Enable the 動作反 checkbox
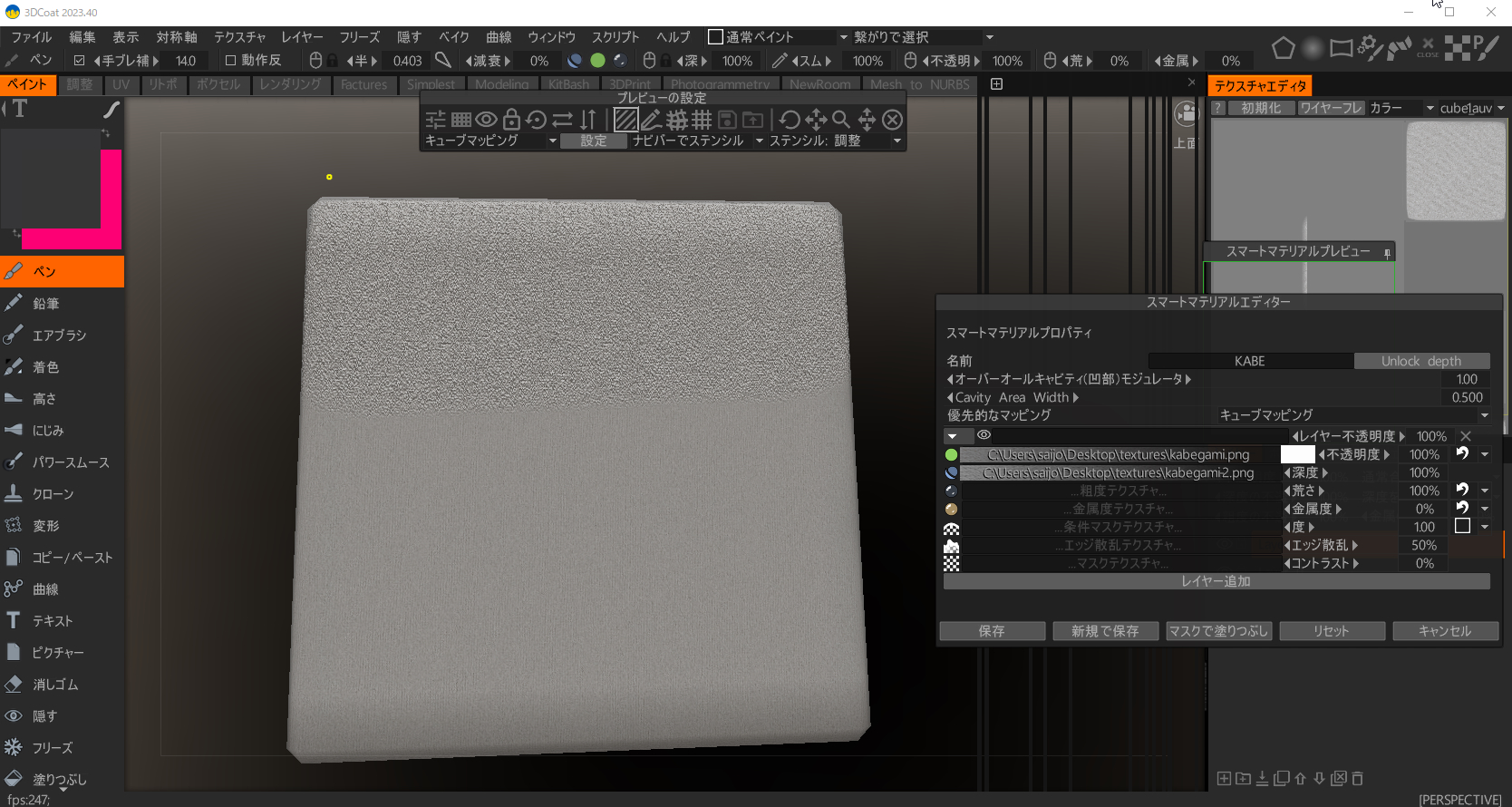 click(x=230, y=61)
